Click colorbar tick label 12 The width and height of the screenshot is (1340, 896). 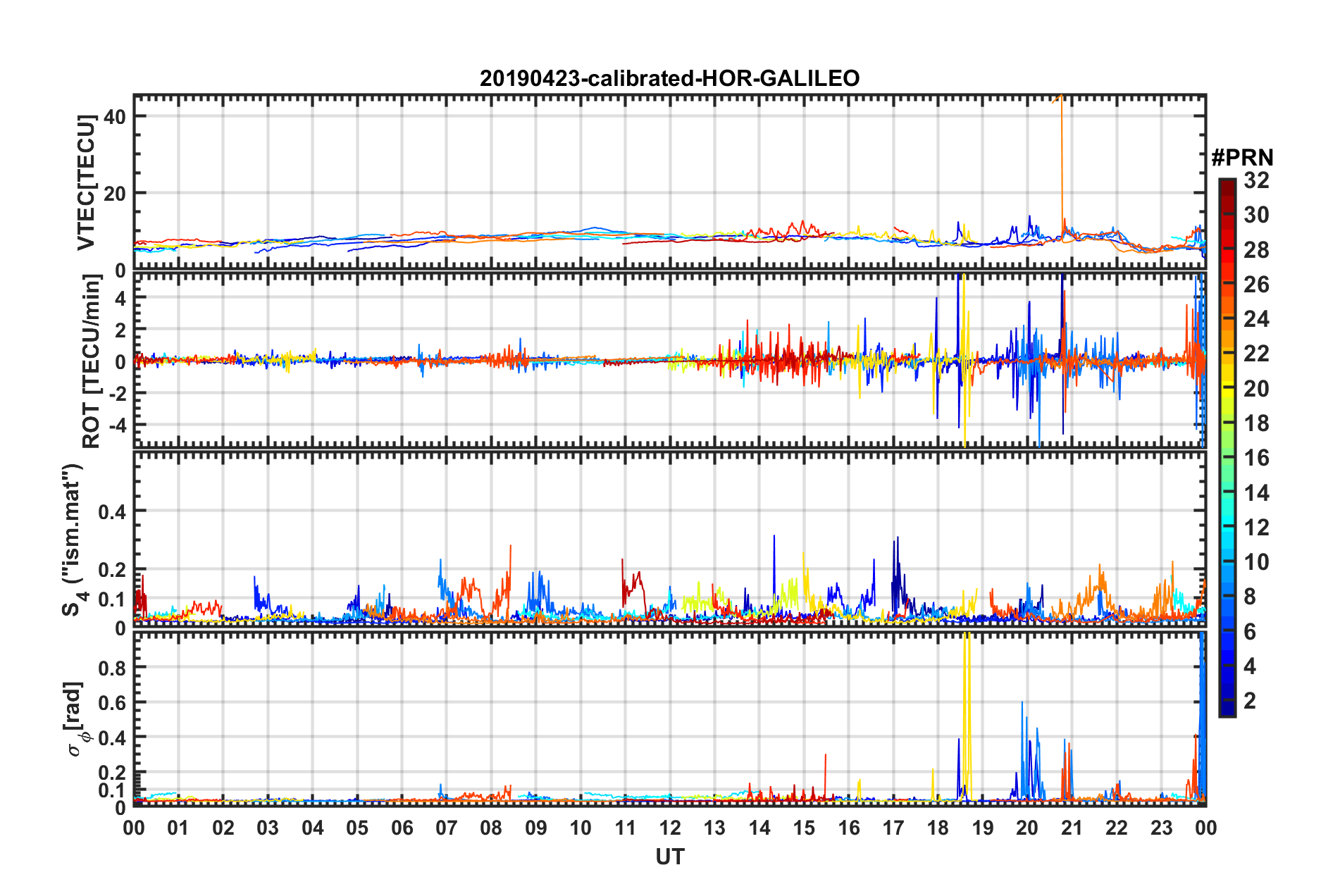click(1256, 528)
